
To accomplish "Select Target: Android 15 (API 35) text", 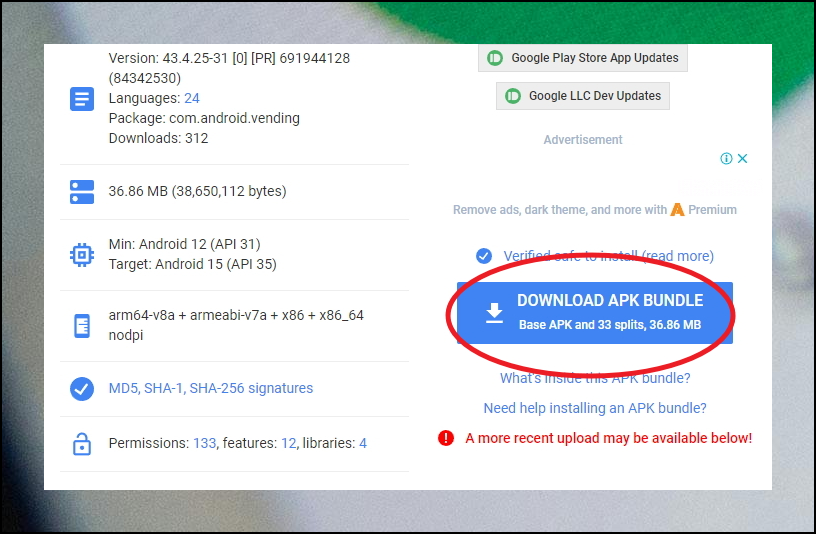I will (x=193, y=264).
